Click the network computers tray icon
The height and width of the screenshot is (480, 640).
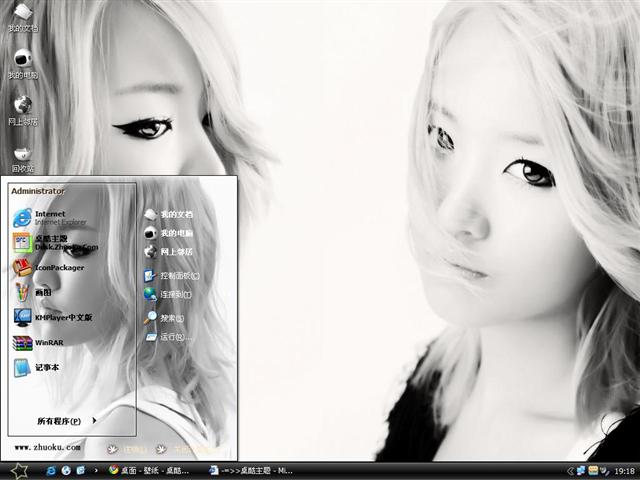coord(581,471)
